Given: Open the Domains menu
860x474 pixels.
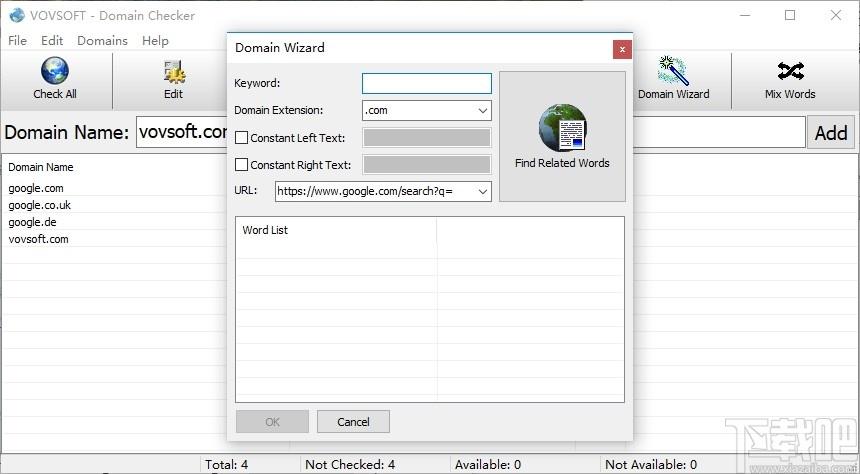Looking at the screenshot, I should 102,41.
